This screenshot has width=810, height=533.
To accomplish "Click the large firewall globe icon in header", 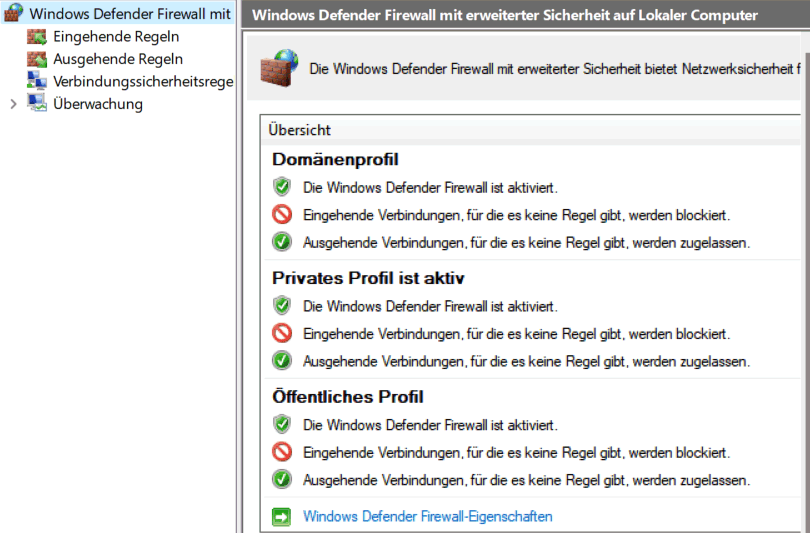I will 279,68.
